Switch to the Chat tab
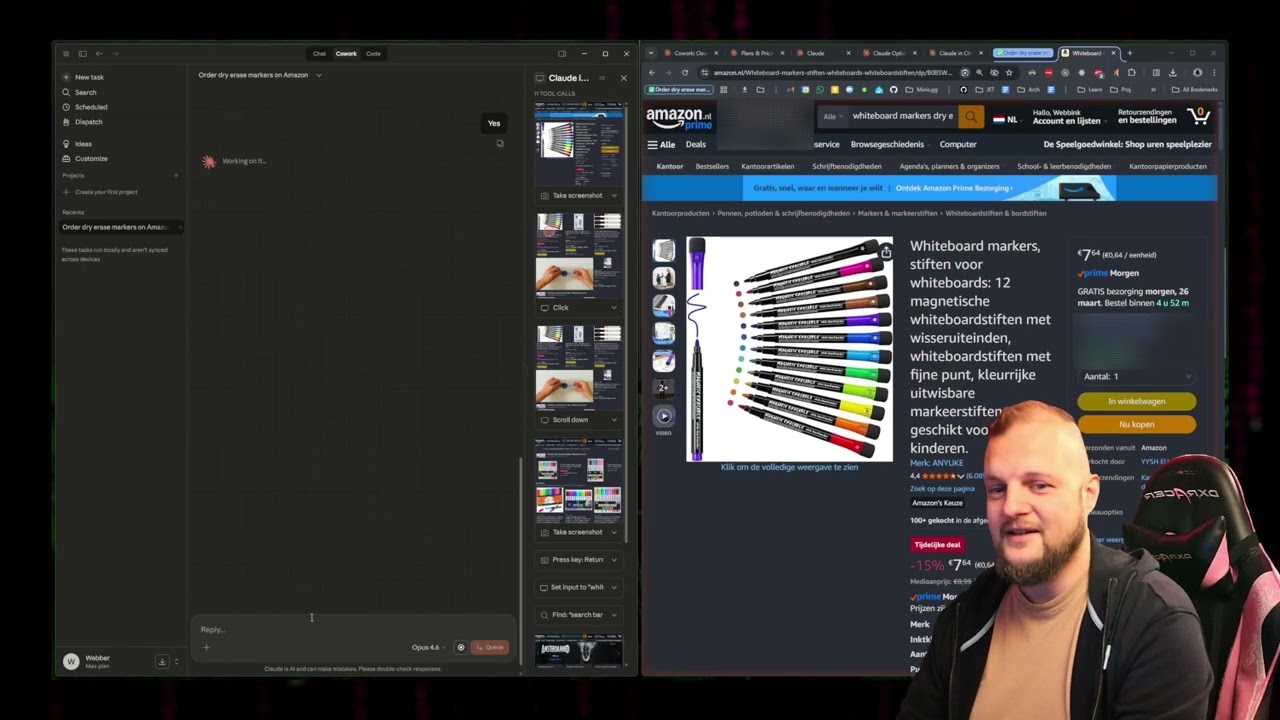The width and height of the screenshot is (1280, 720). (319, 53)
